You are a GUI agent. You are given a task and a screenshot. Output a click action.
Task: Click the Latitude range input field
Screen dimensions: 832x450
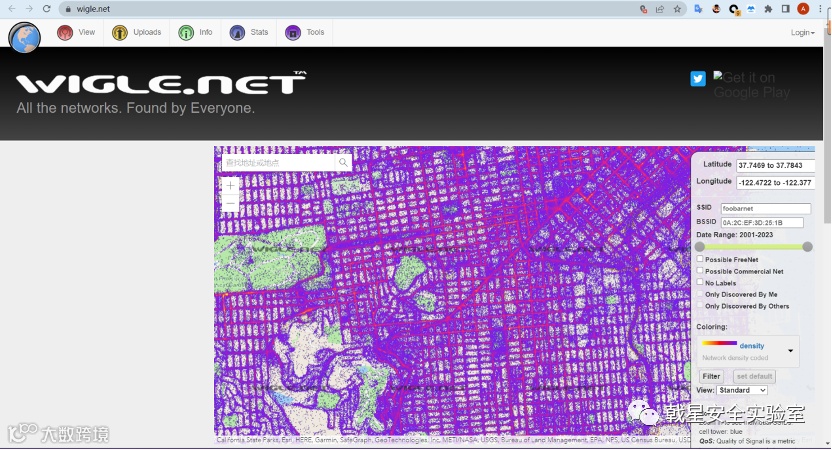click(775, 165)
